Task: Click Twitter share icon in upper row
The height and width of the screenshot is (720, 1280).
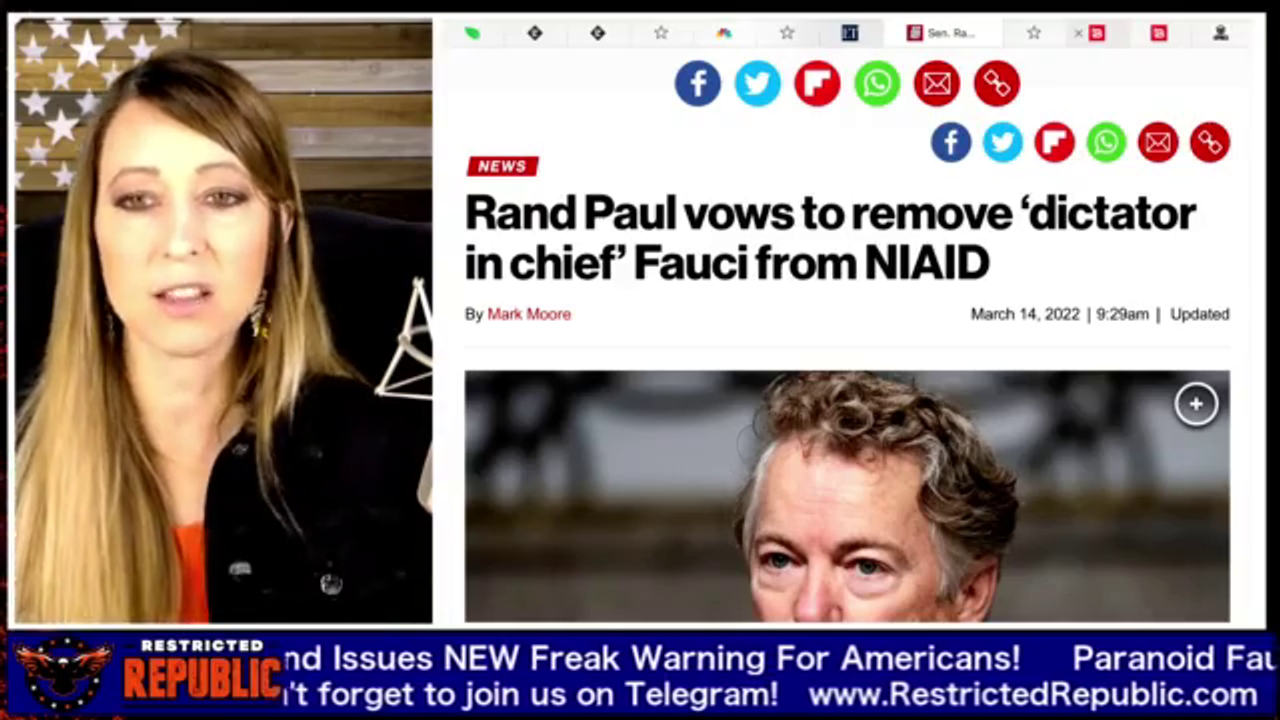Action: (757, 83)
